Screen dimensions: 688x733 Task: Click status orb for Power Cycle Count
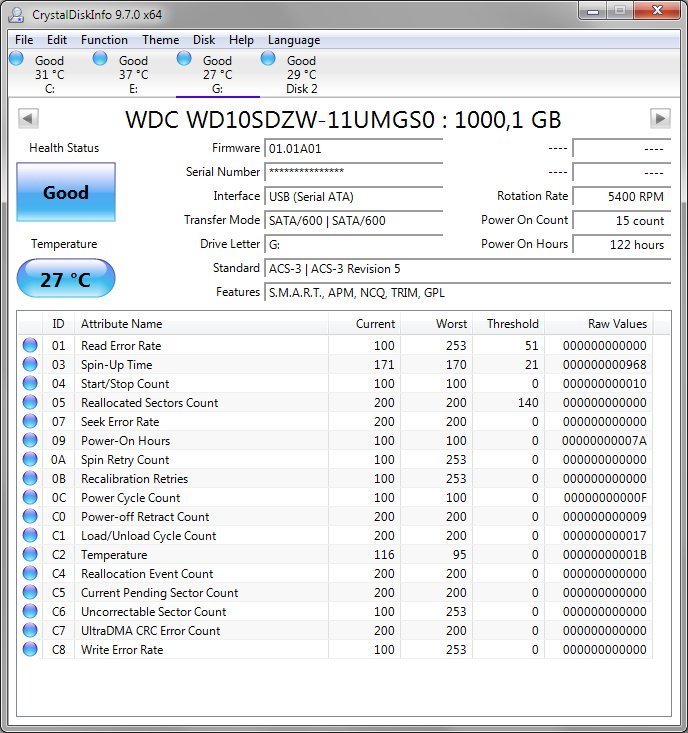coord(30,497)
